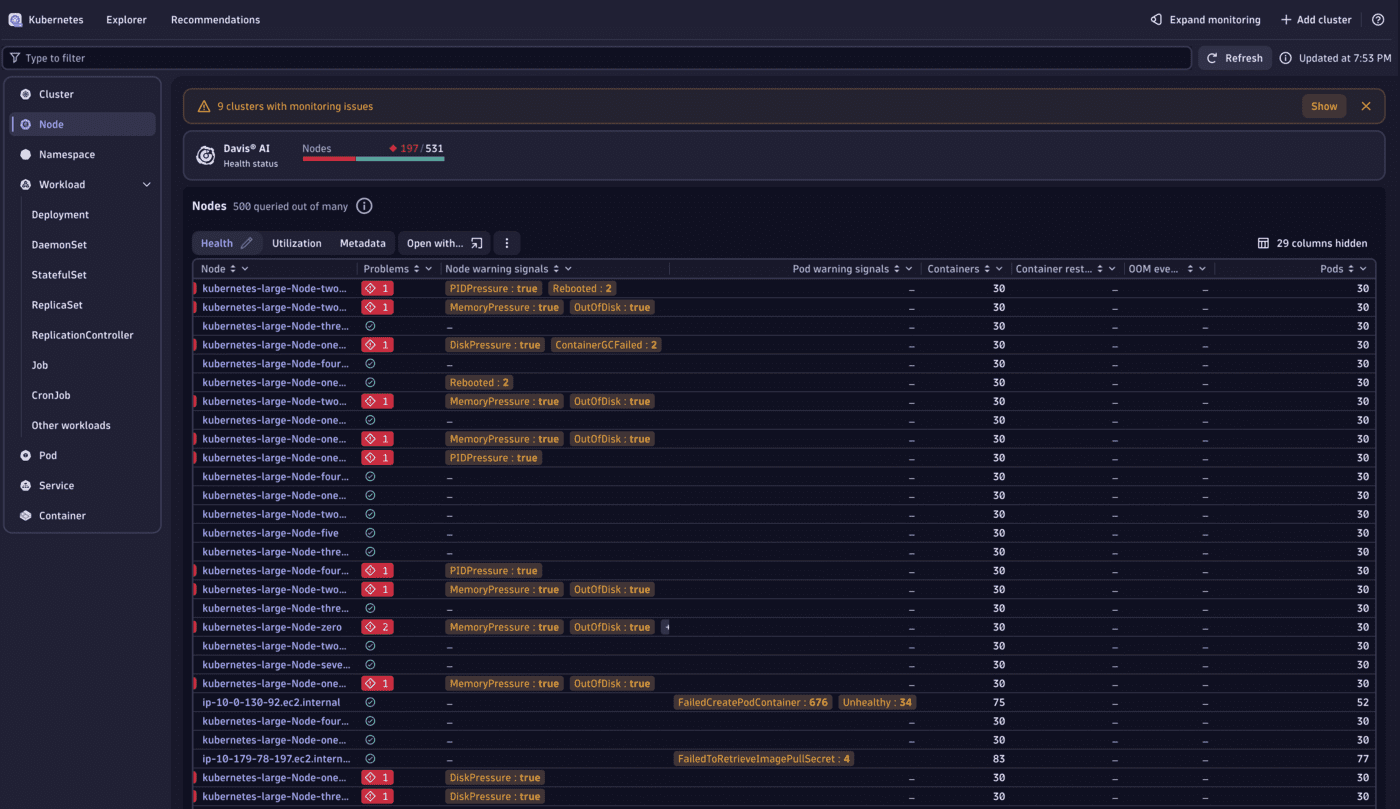Click the Updated at info icon

point(1286,58)
